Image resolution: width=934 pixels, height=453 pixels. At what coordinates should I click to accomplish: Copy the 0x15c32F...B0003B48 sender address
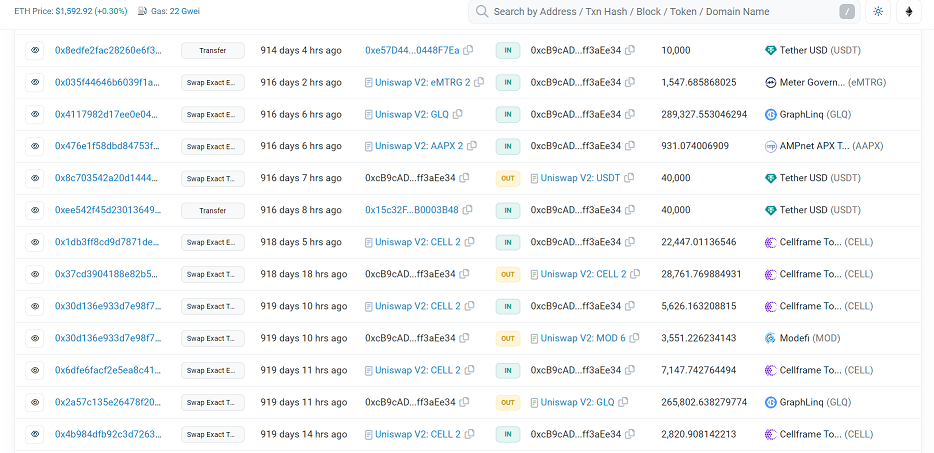(x=468, y=210)
